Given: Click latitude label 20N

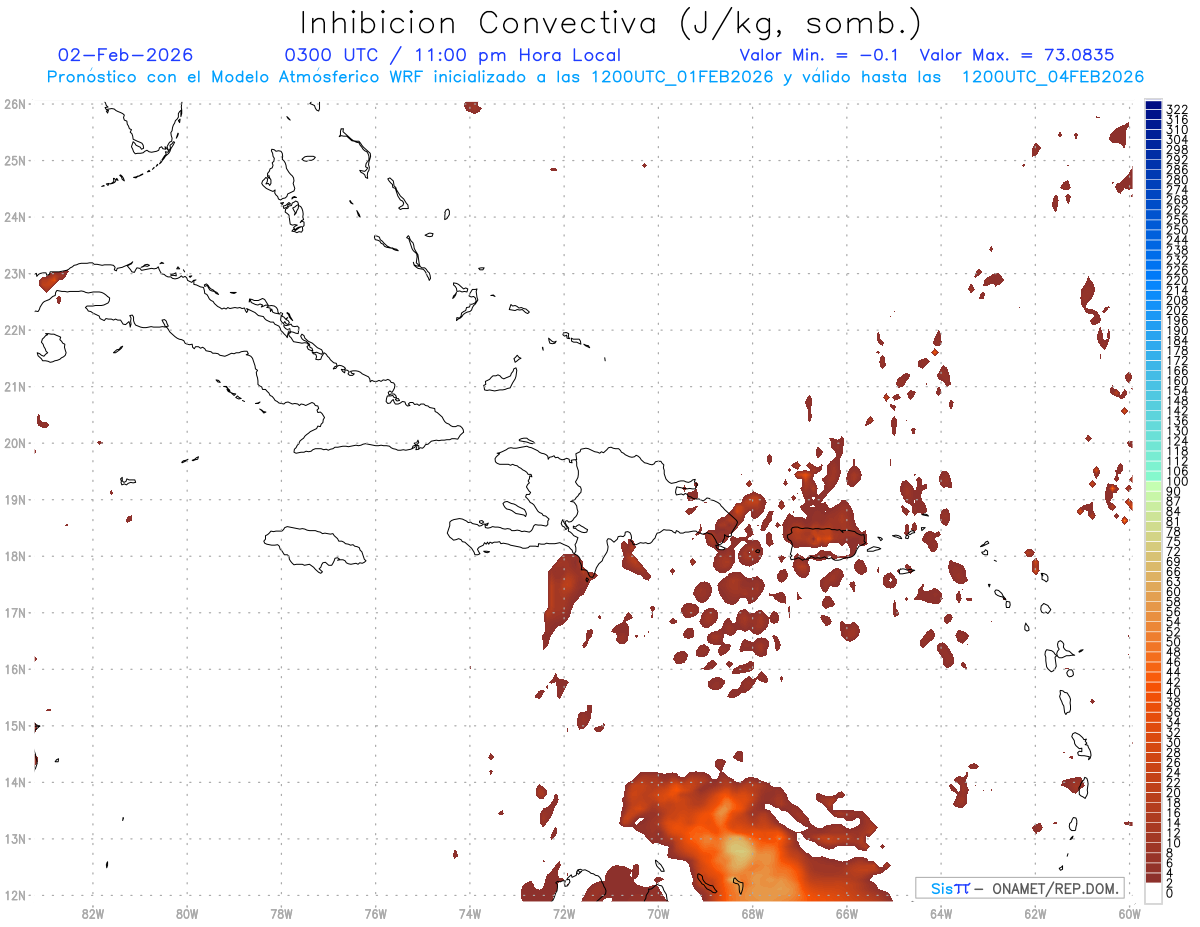Looking at the screenshot, I should click(15, 443).
